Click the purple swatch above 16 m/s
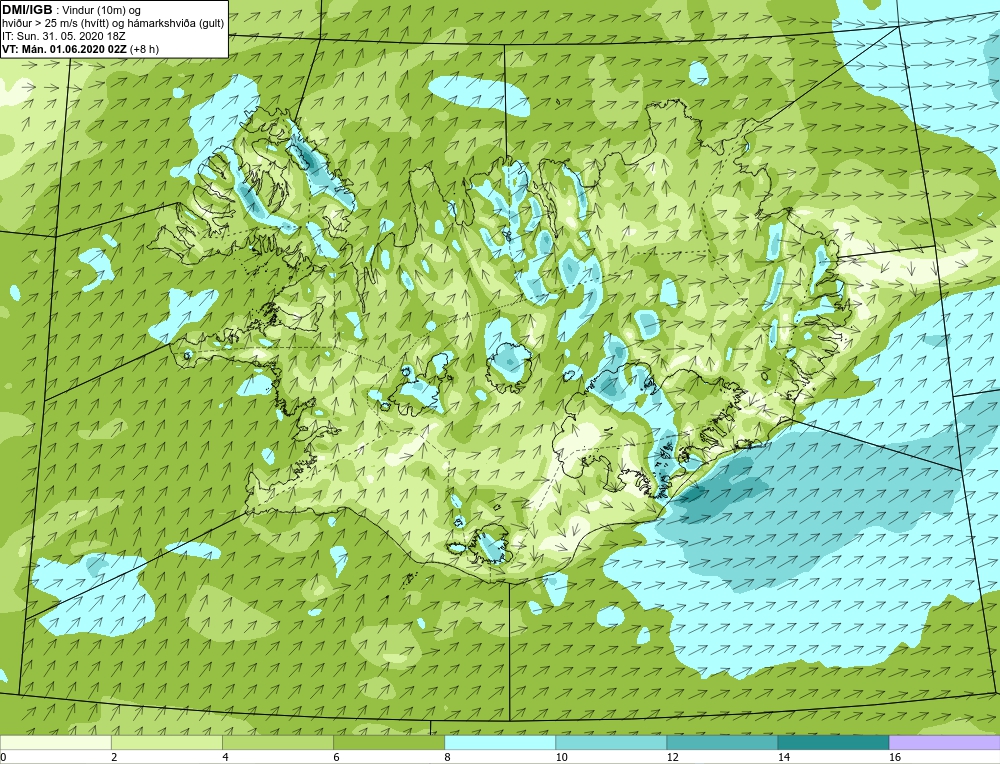Viewport: 1000px width, 764px height. click(945, 742)
